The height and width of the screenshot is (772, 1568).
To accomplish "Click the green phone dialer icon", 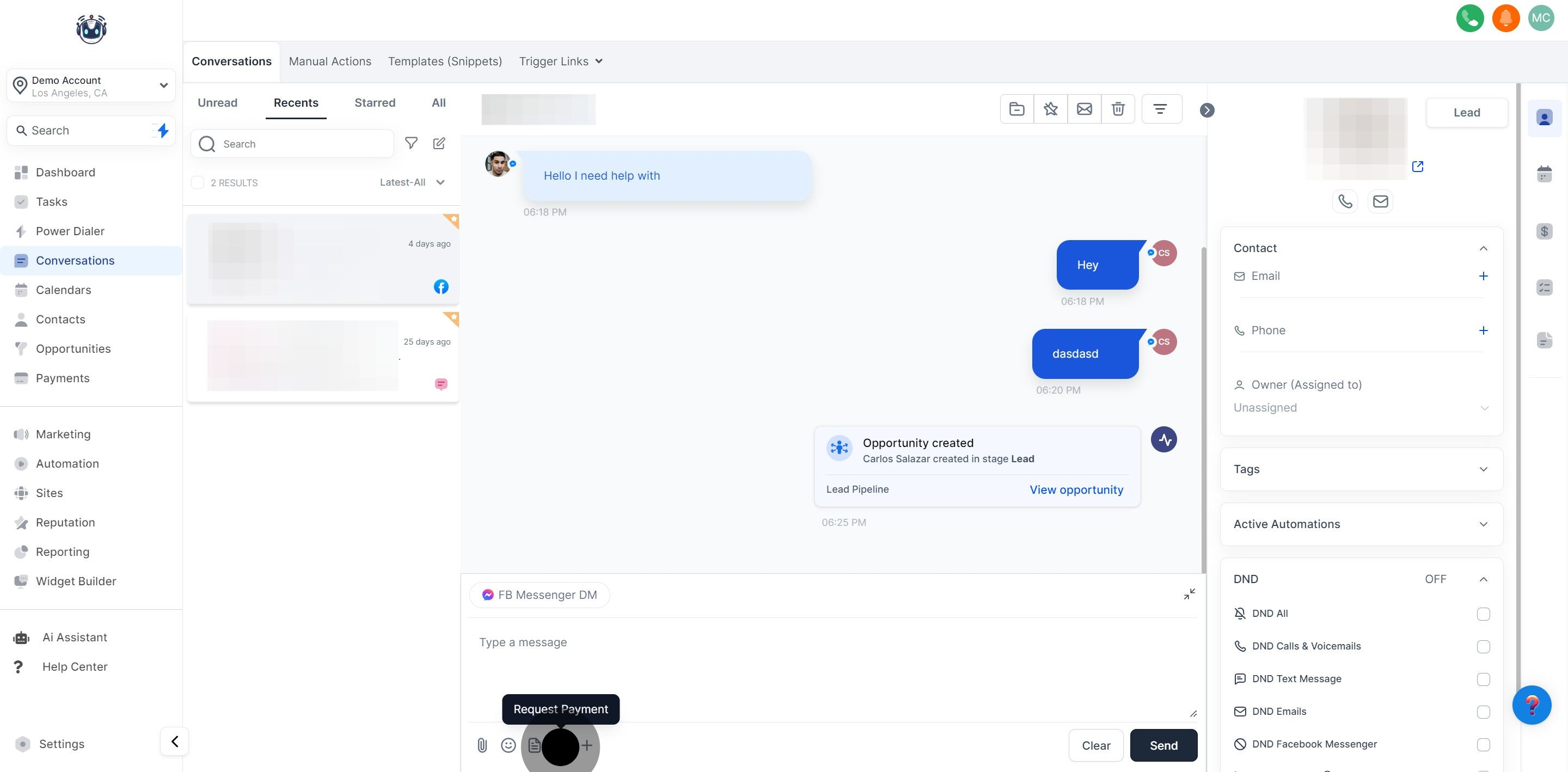I will [1469, 19].
